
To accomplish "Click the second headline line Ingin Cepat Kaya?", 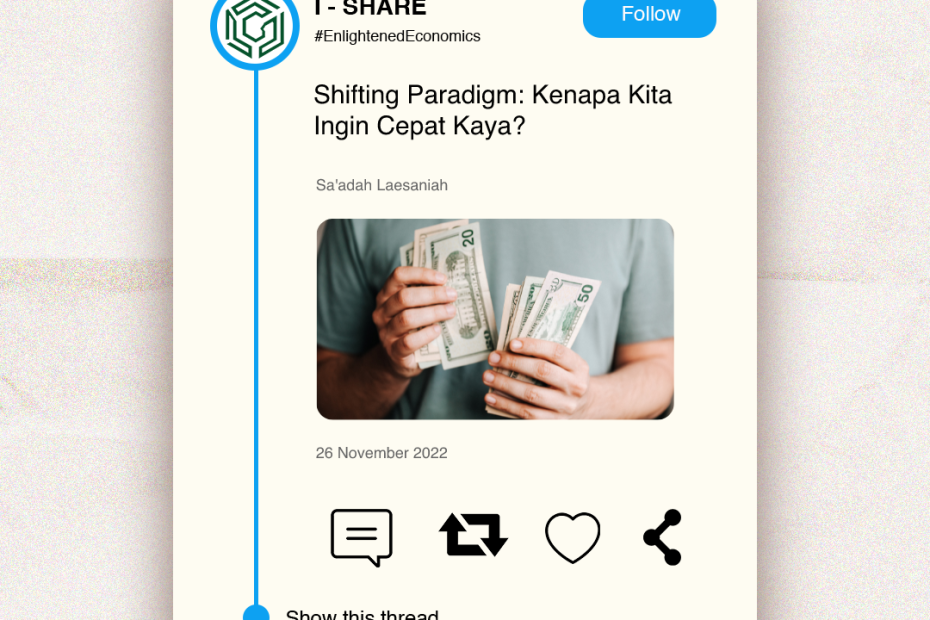I will (419, 126).
